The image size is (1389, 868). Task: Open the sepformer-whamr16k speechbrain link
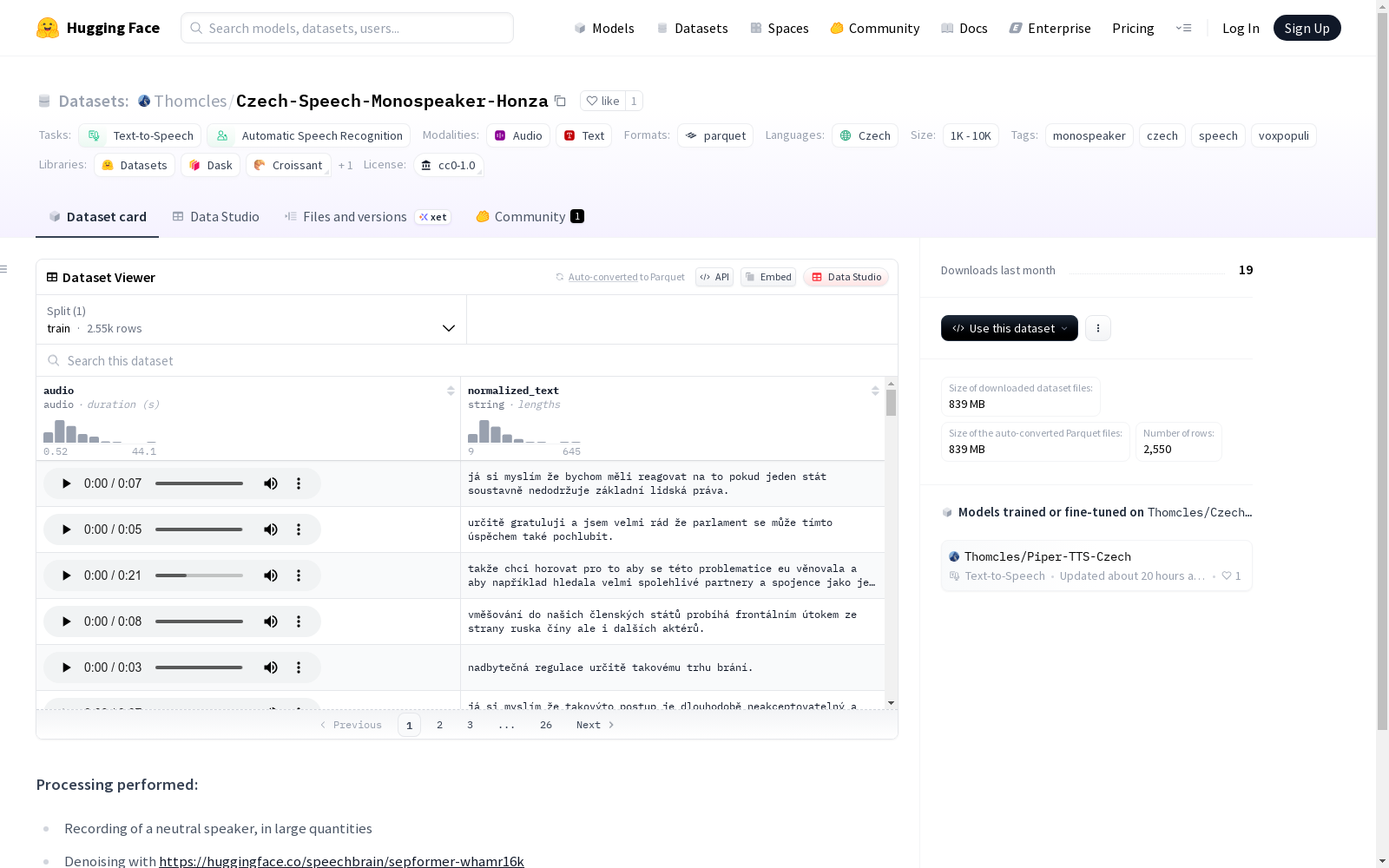341,861
